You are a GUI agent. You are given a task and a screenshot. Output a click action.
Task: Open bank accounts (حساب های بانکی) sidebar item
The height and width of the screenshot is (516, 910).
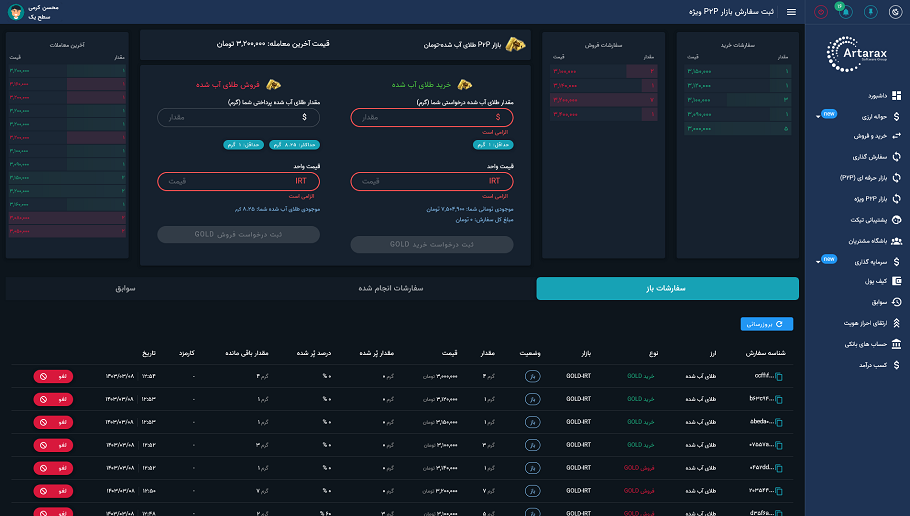pos(873,344)
